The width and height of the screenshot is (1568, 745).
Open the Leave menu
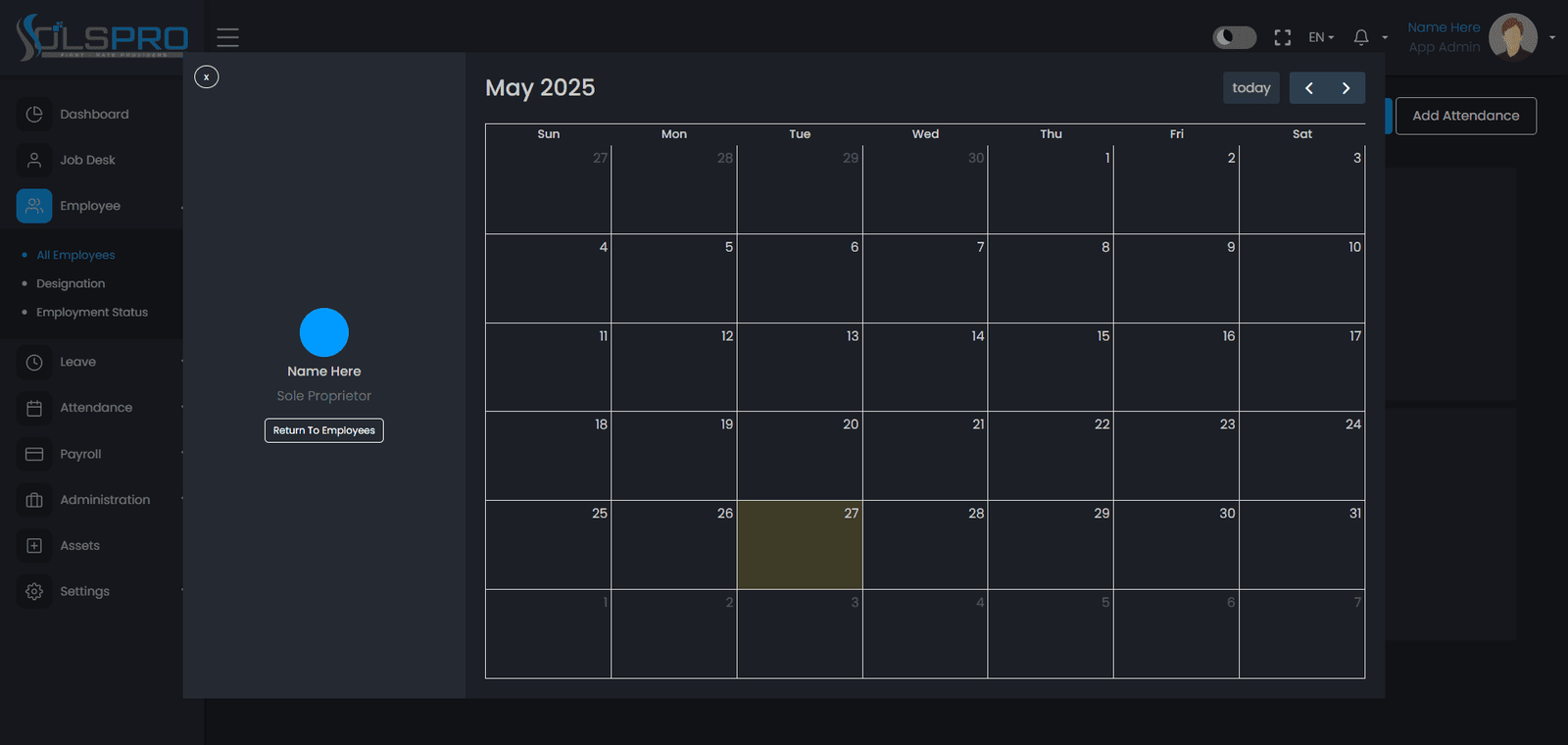(x=77, y=362)
